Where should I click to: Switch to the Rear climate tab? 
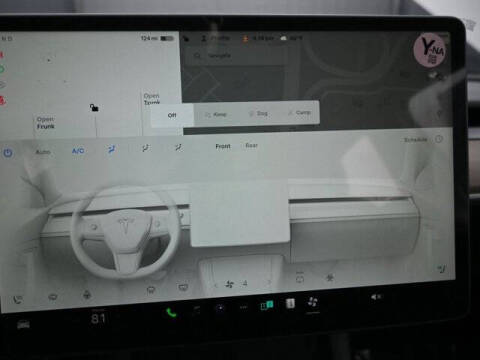point(252,145)
